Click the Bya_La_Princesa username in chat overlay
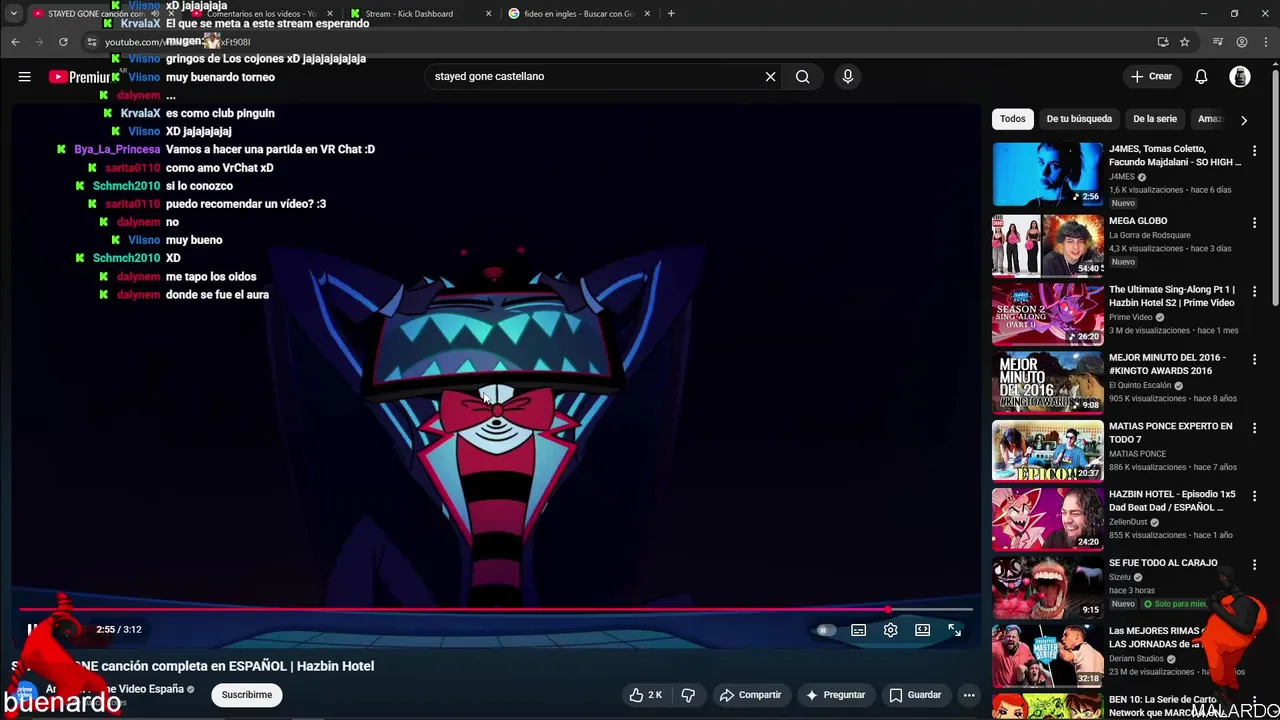1280x720 pixels. click(x=117, y=150)
